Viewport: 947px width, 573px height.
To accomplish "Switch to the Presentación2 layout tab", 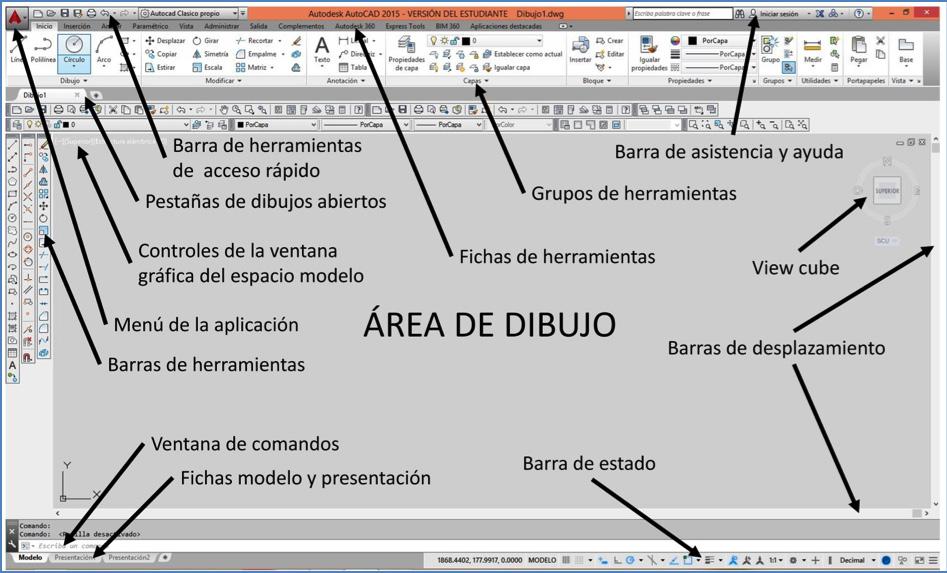I will click(129, 558).
